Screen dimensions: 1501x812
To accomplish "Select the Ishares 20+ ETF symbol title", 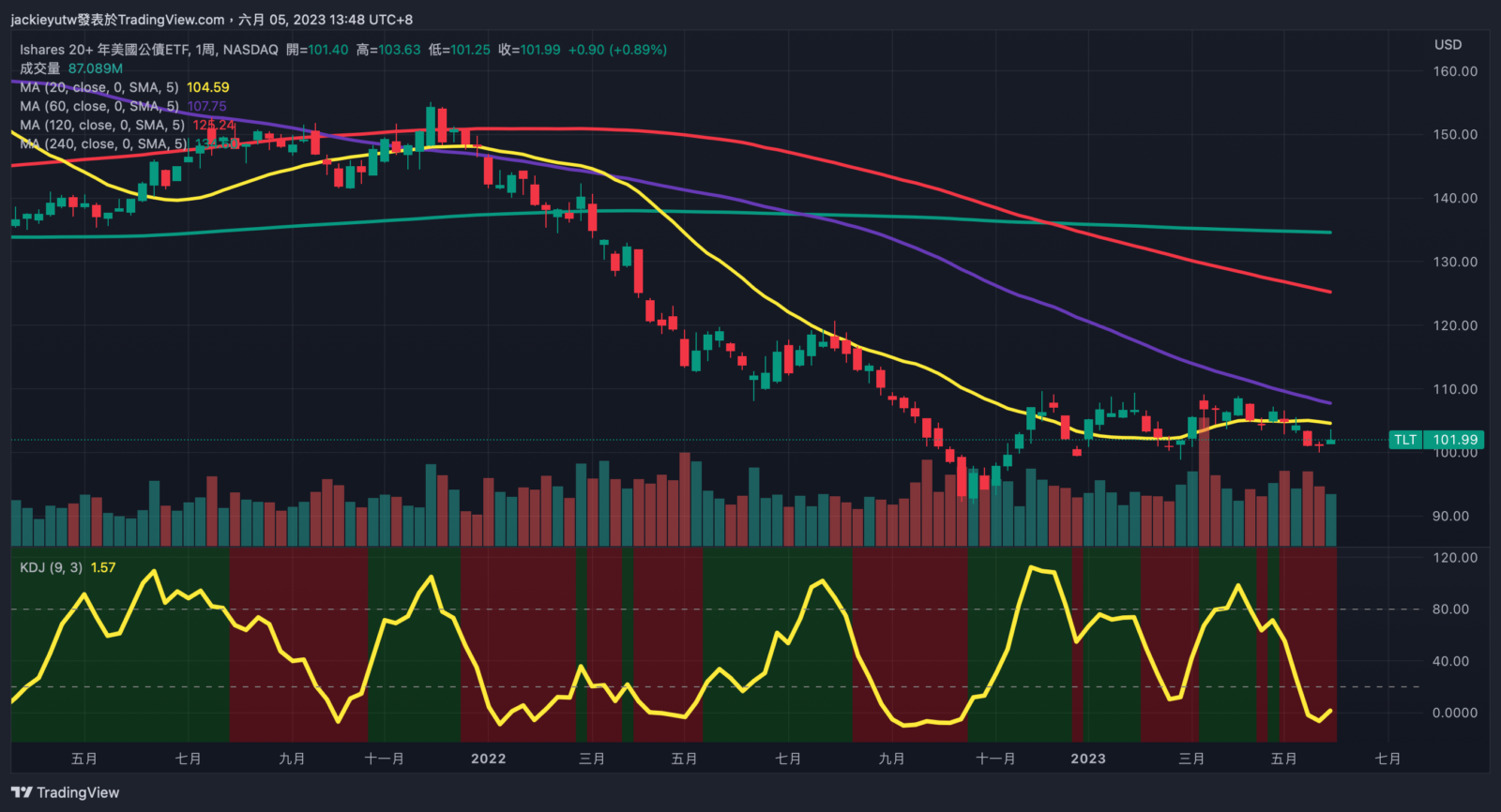I will coord(148,50).
